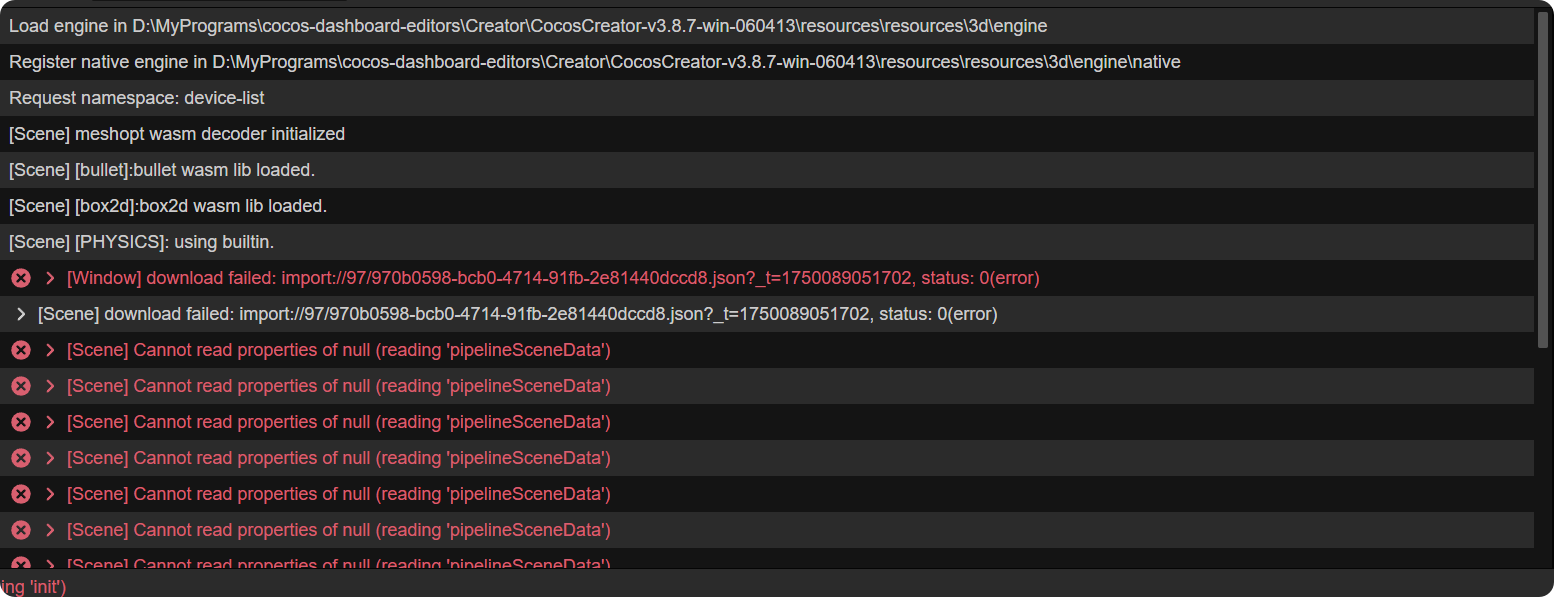Expand the first pipelineSceneData error details
The width and height of the screenshot is (1554, 597).
(x=50, y=350)
